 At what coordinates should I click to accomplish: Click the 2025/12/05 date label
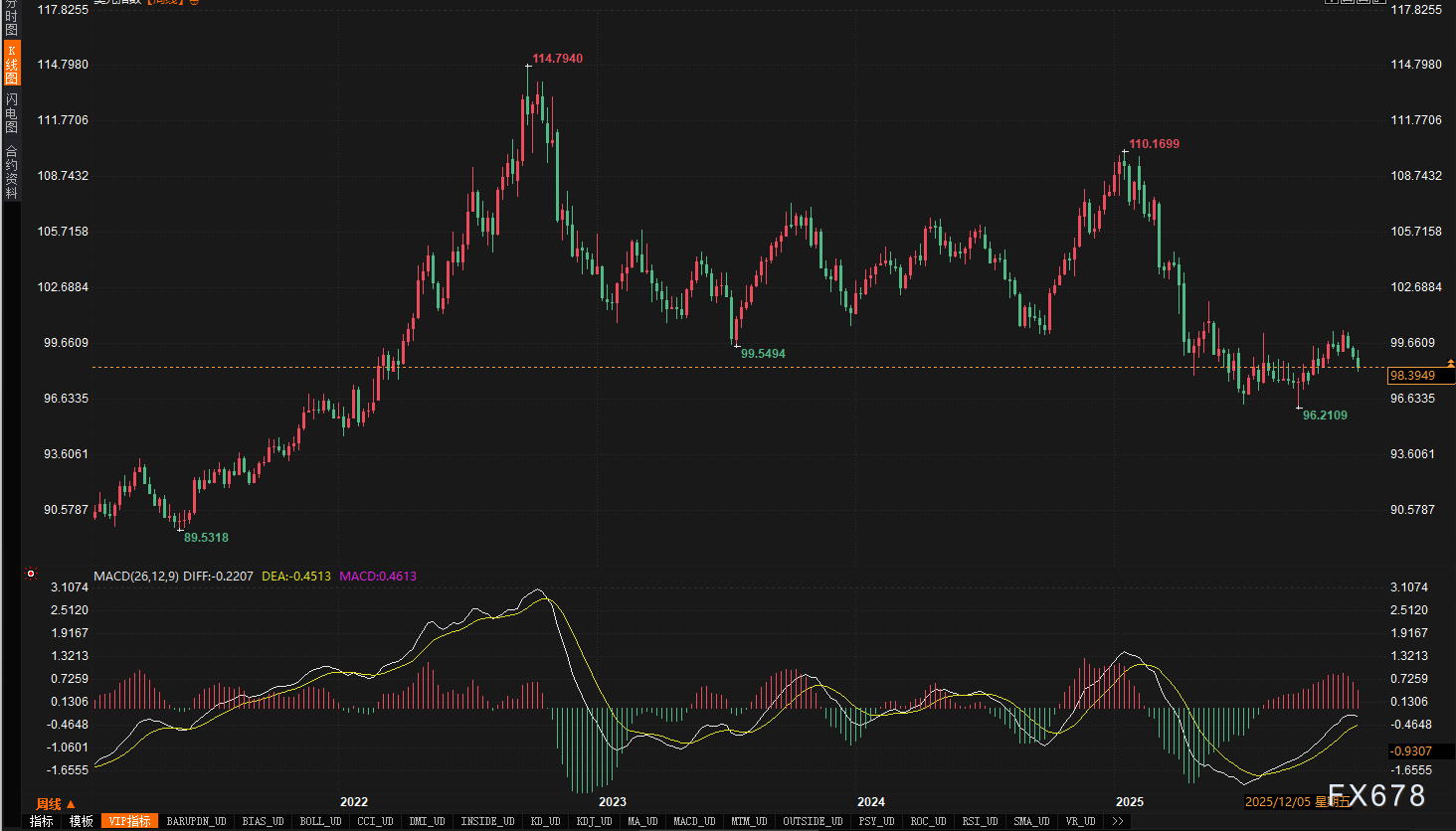(1279, 802)
